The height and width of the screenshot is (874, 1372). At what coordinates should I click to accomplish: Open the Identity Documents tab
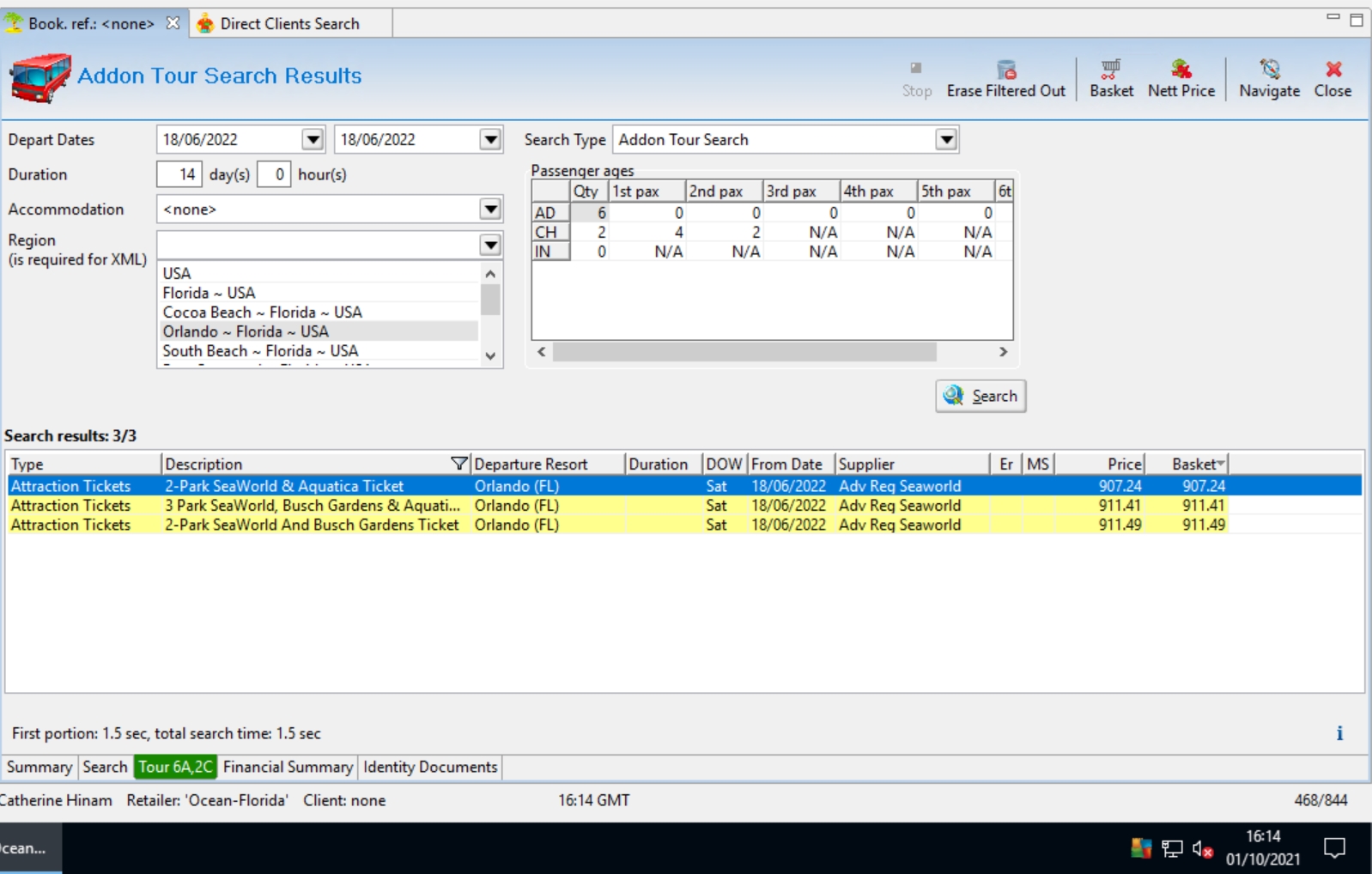click(x=430, y=767)
